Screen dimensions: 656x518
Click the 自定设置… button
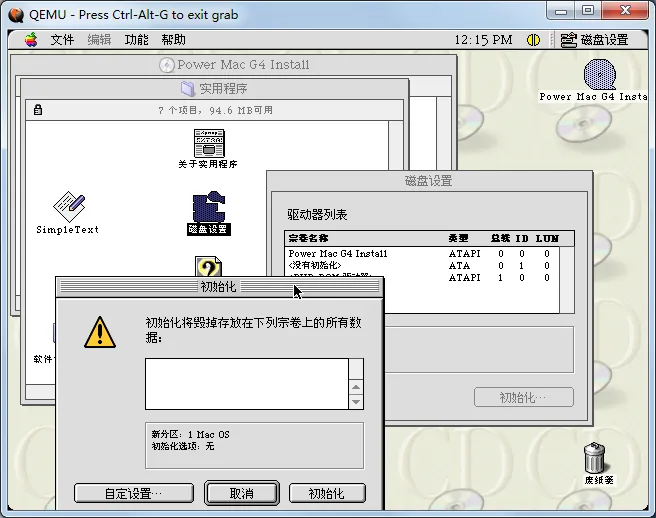point(134,493)
